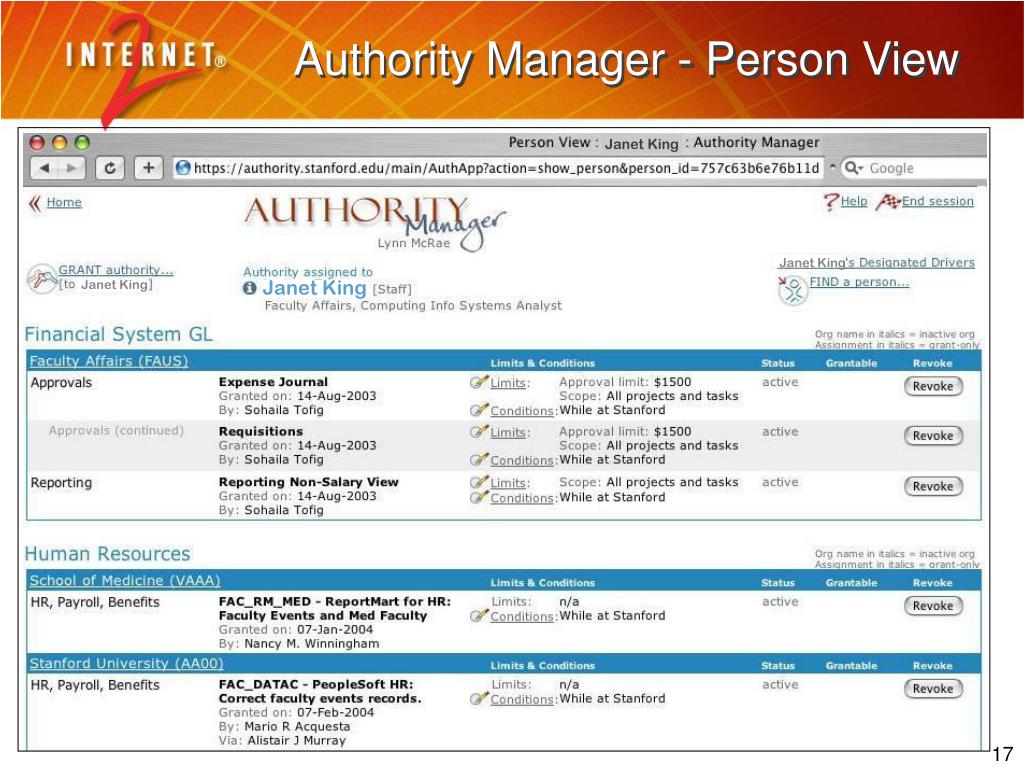
Task: Click pencil icon for Requisitions Limits
Action: [479, 432]
